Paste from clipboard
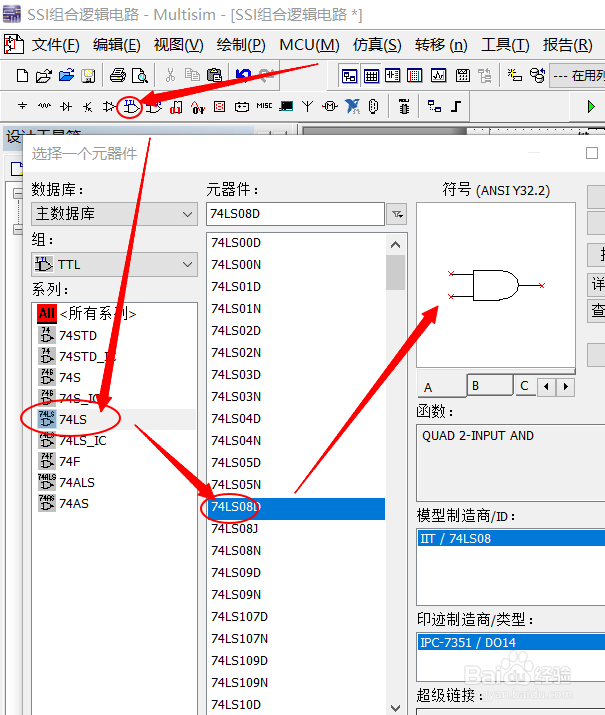Screen dimensions: 605x715 (214, 75)
